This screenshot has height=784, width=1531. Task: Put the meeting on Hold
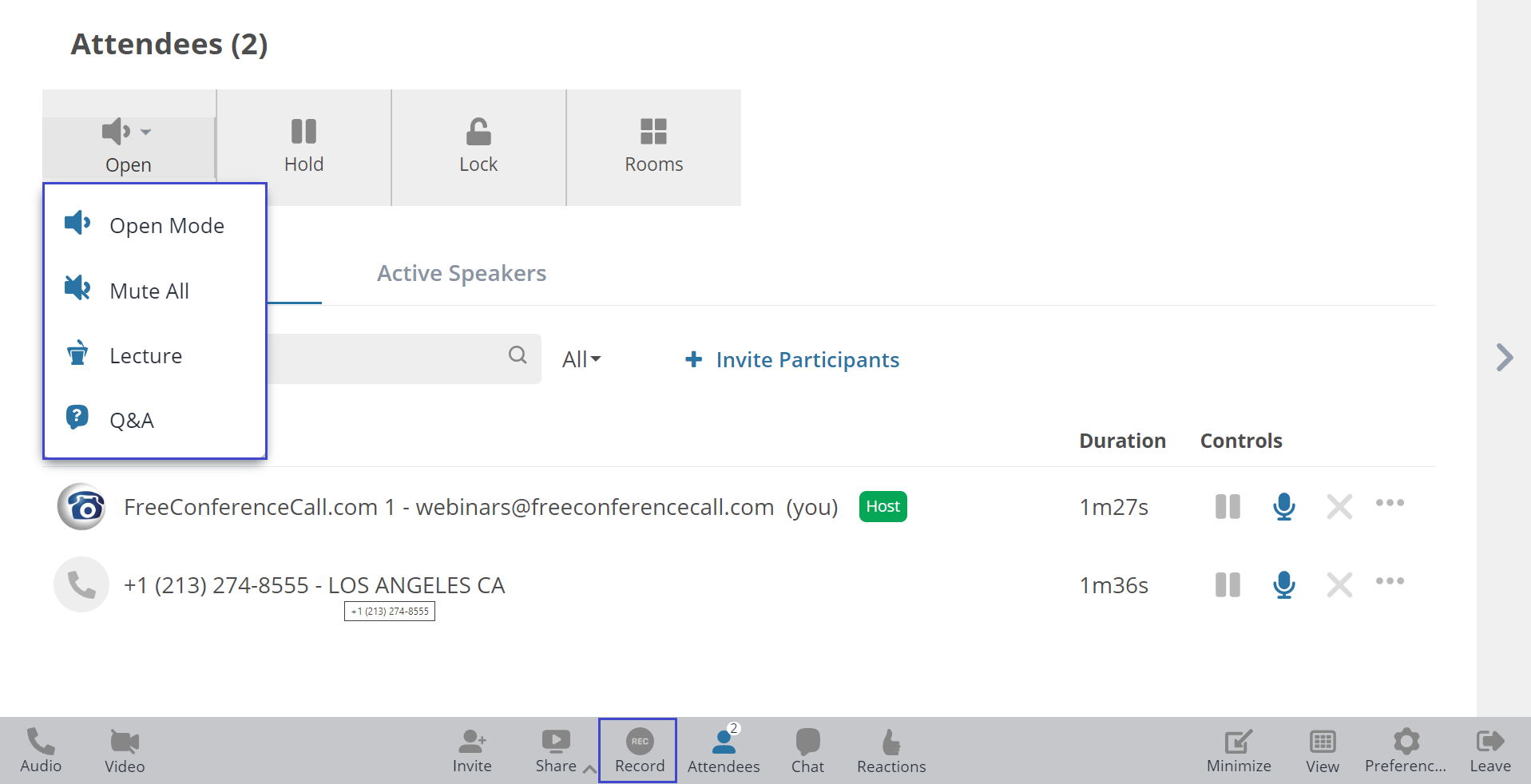pyautogui.click(x=304, y=146)
